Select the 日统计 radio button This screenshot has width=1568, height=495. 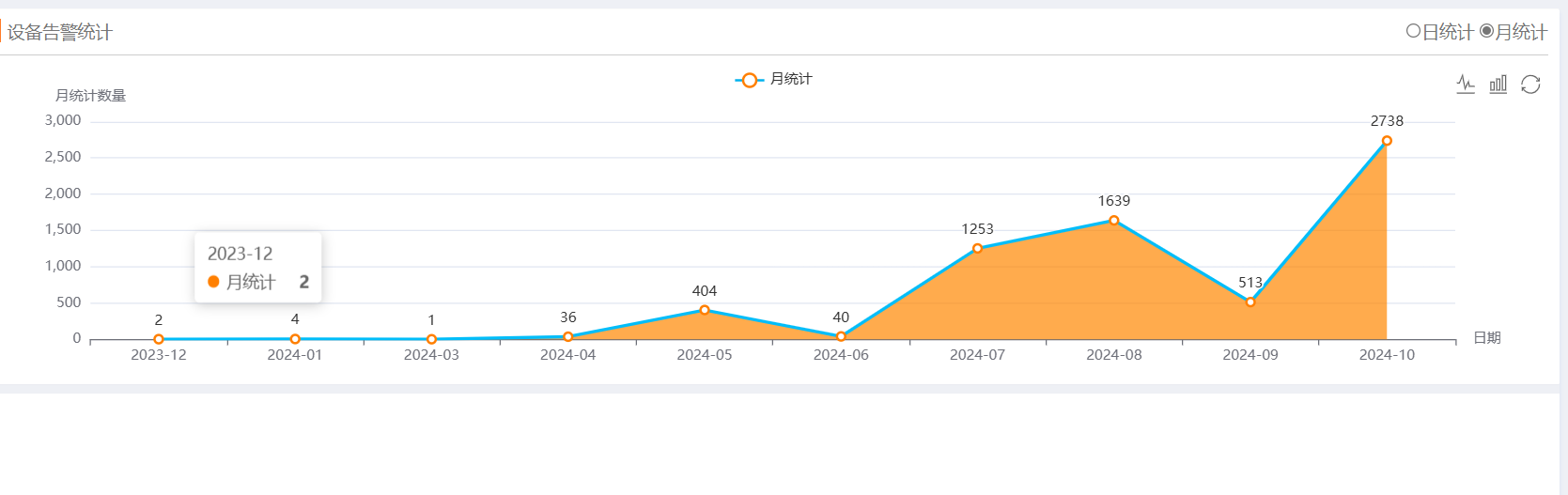point(1413,31)
